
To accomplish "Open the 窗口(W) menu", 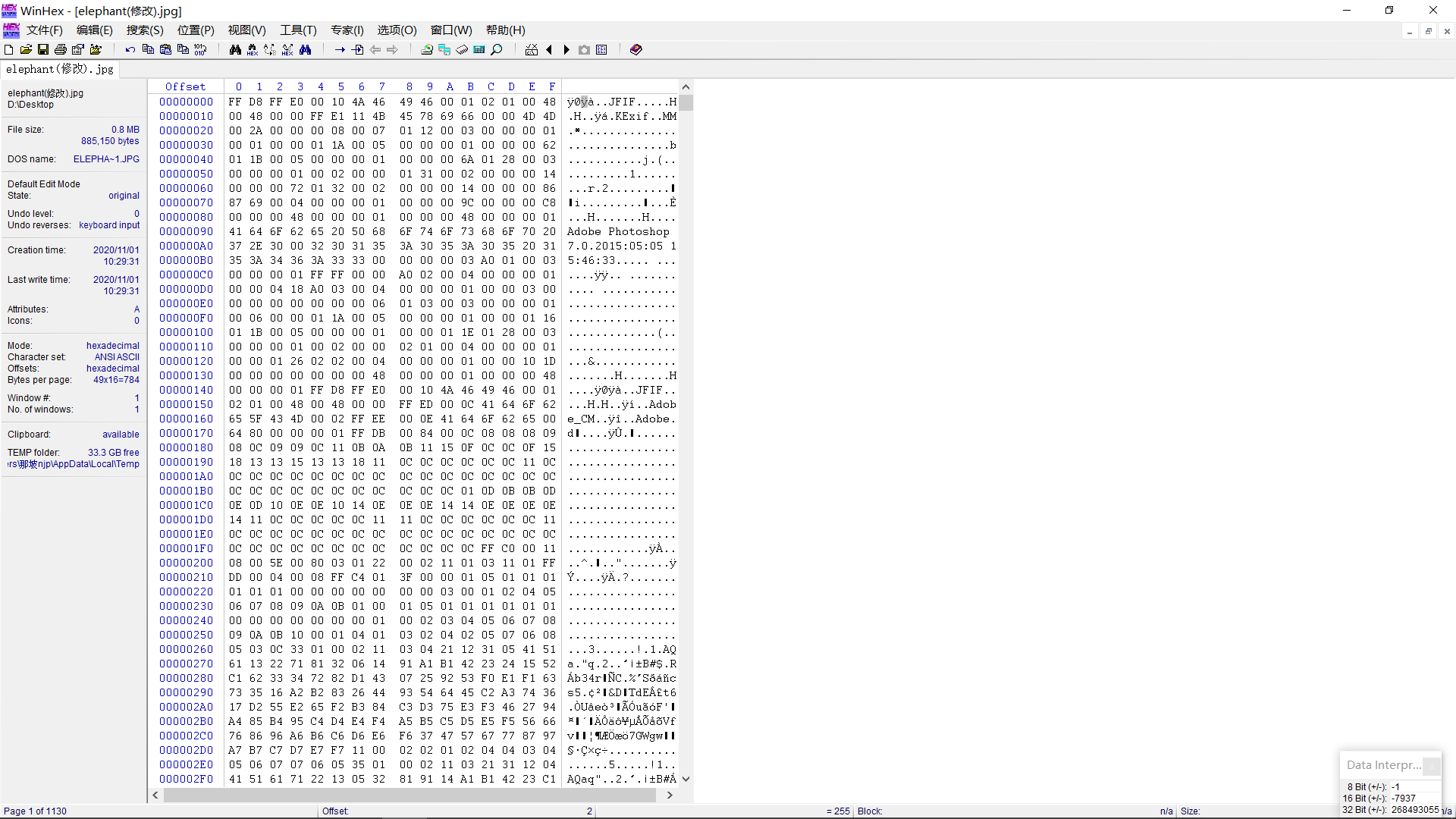I will (451, 30).
